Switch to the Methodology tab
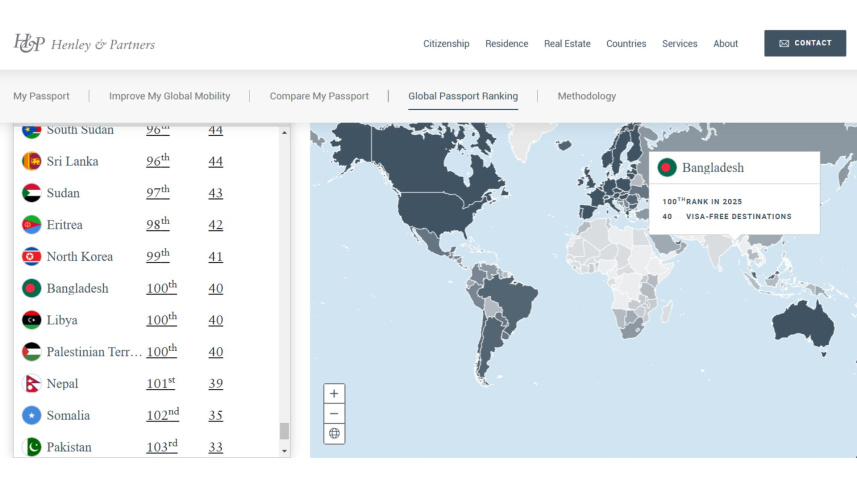 click(x=586, y=96)
